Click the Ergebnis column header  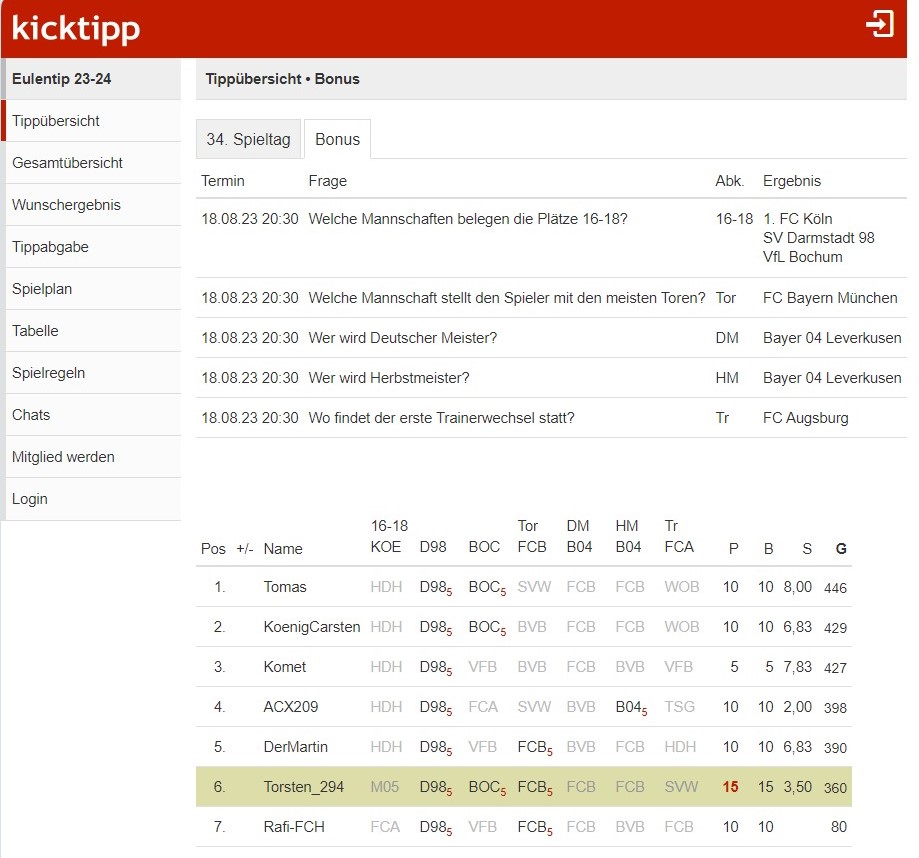(x=792, y=181)
